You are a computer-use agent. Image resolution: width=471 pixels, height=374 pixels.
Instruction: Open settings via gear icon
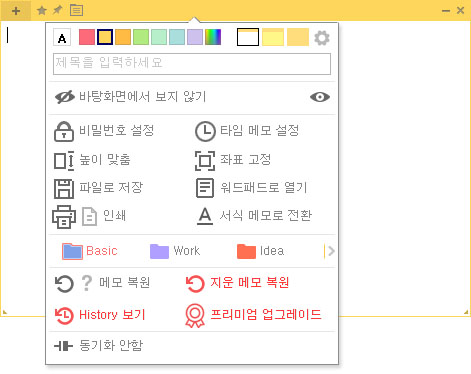[322, 38]
